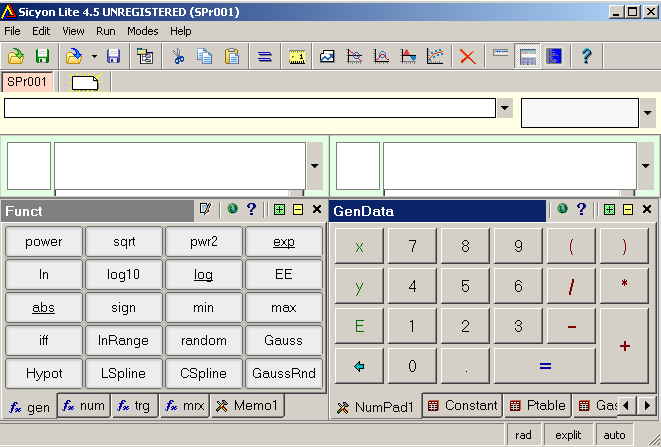This screenshot has width=661, height=447.
Task: Insert the sqrt function
Action: 124,242
